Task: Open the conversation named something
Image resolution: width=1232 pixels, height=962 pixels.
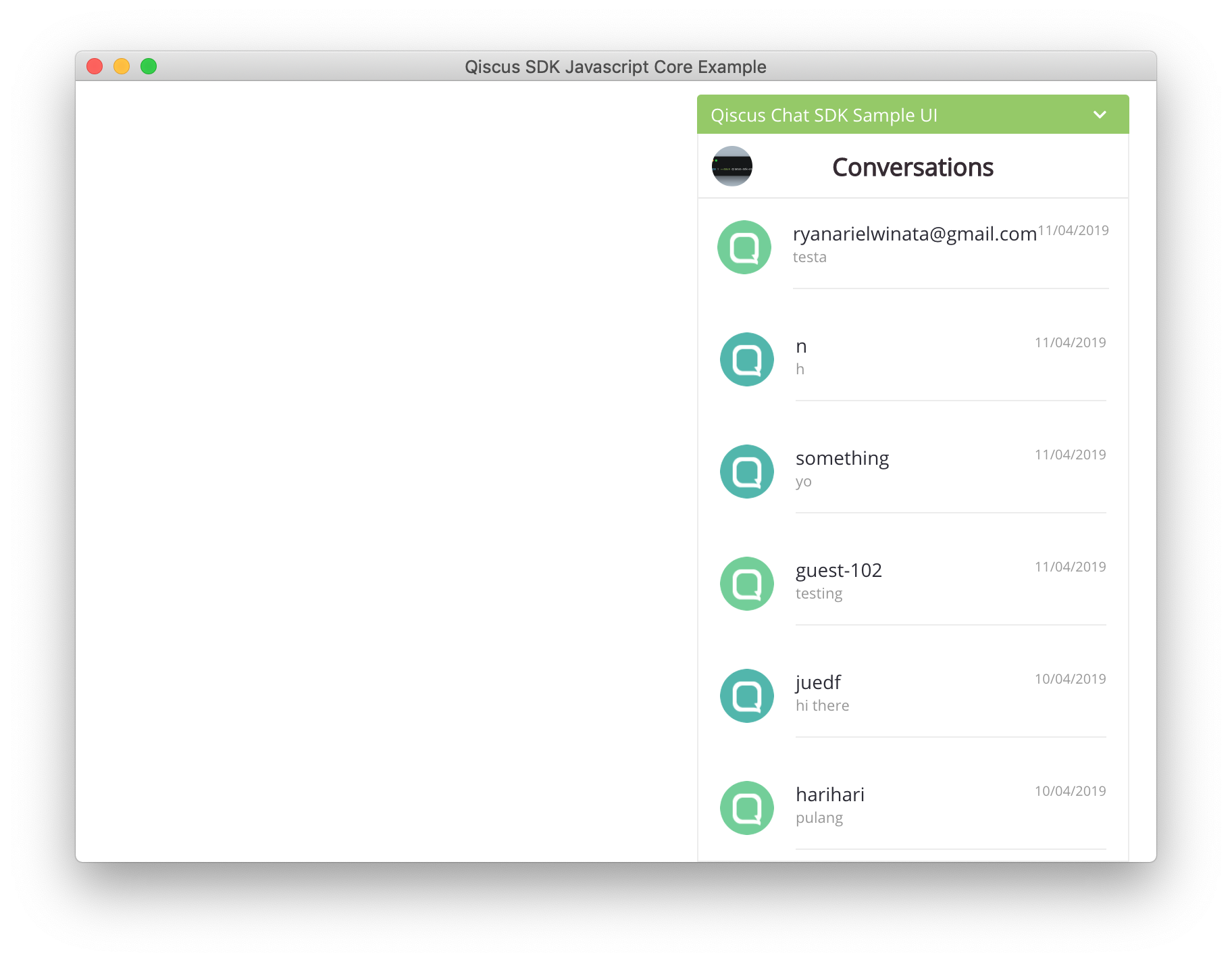Action: click(x=842, y=459)
